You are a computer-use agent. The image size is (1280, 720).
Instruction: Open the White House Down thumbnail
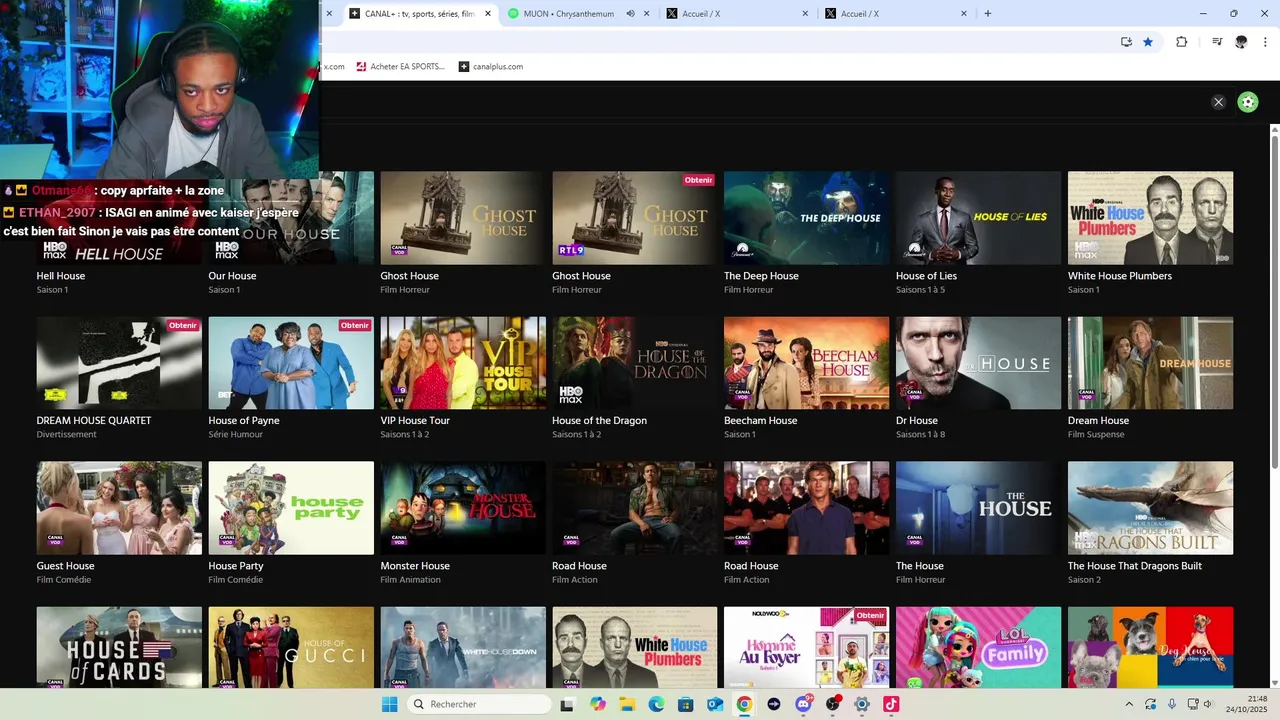(x=463, y=647)
